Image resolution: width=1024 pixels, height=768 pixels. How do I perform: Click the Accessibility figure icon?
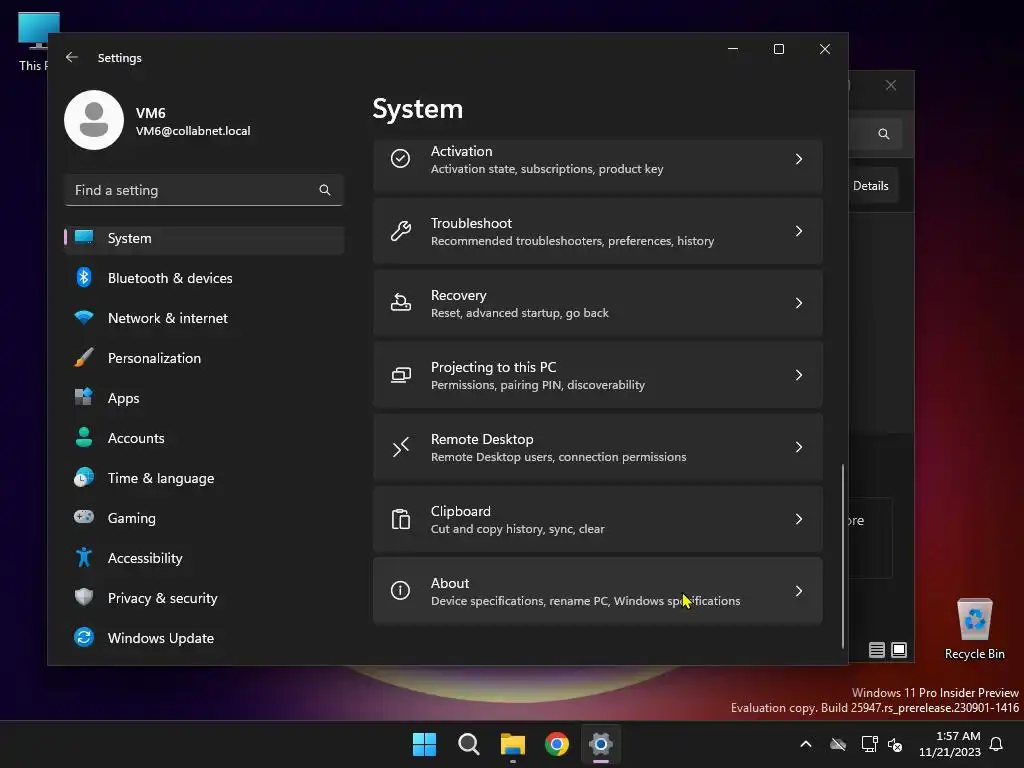click(x=84, y=557)
